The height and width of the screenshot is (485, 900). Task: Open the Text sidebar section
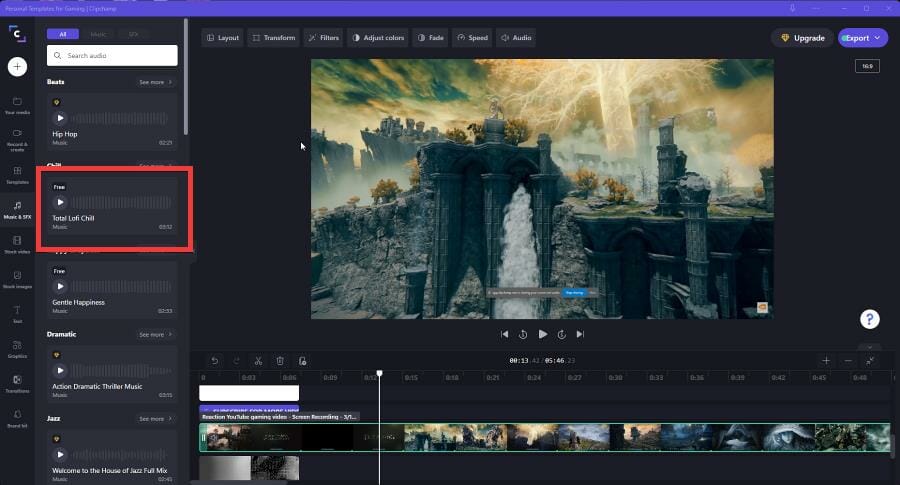[17, 315]
